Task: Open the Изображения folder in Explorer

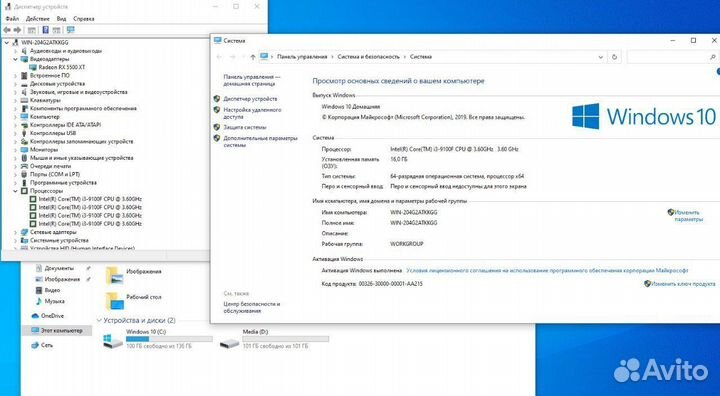Action: click(134, 275)
